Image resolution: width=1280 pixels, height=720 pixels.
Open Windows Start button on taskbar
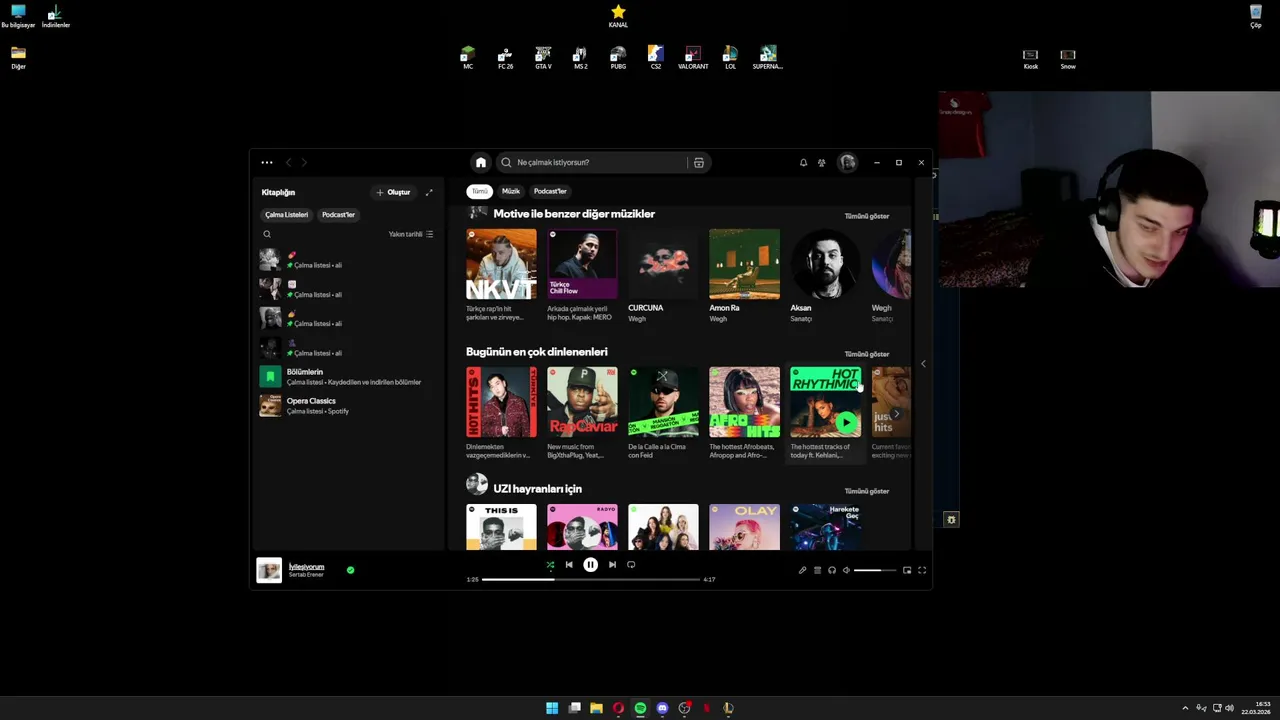[x=552, y=708]
